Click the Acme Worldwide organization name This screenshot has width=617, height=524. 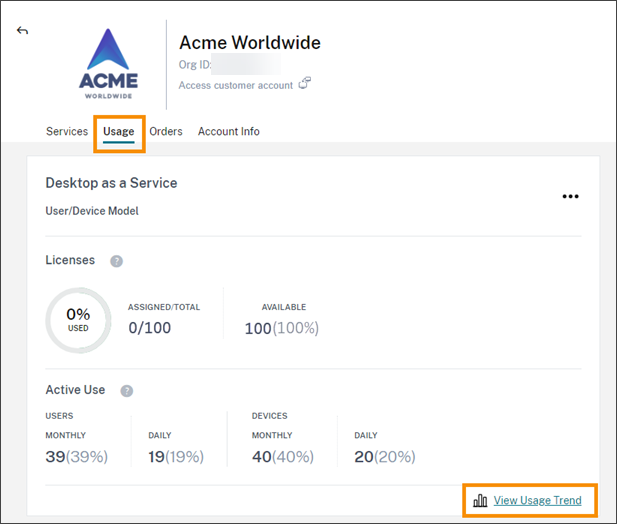pyautogui.click(x=249, y=43)
